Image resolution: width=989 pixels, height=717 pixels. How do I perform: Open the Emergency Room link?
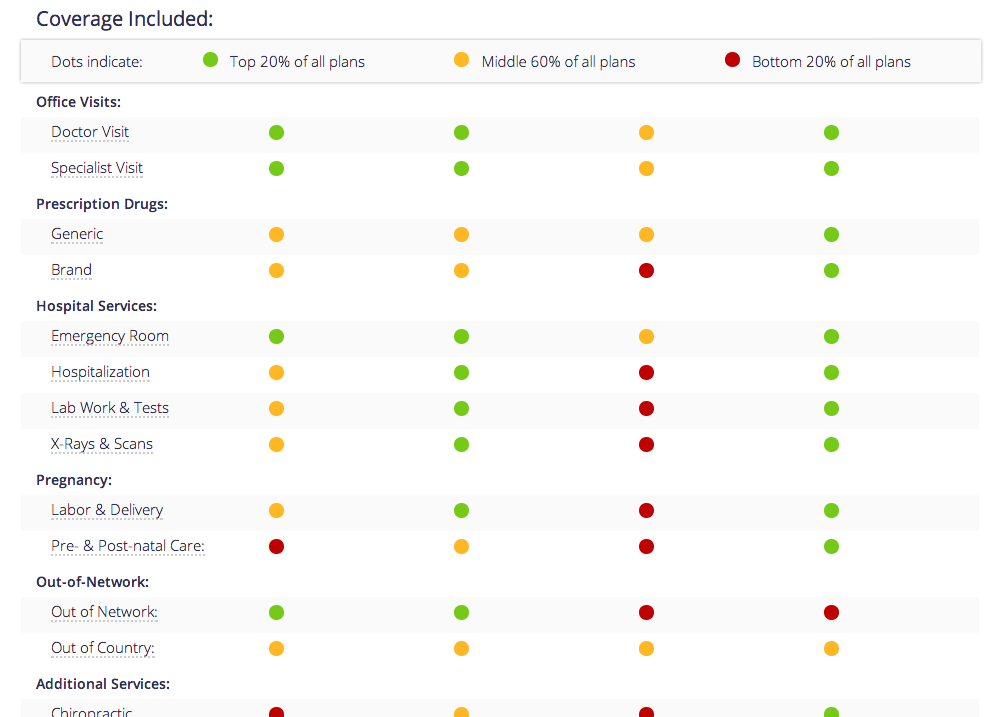pyautogui.click(x=110, y=336)
